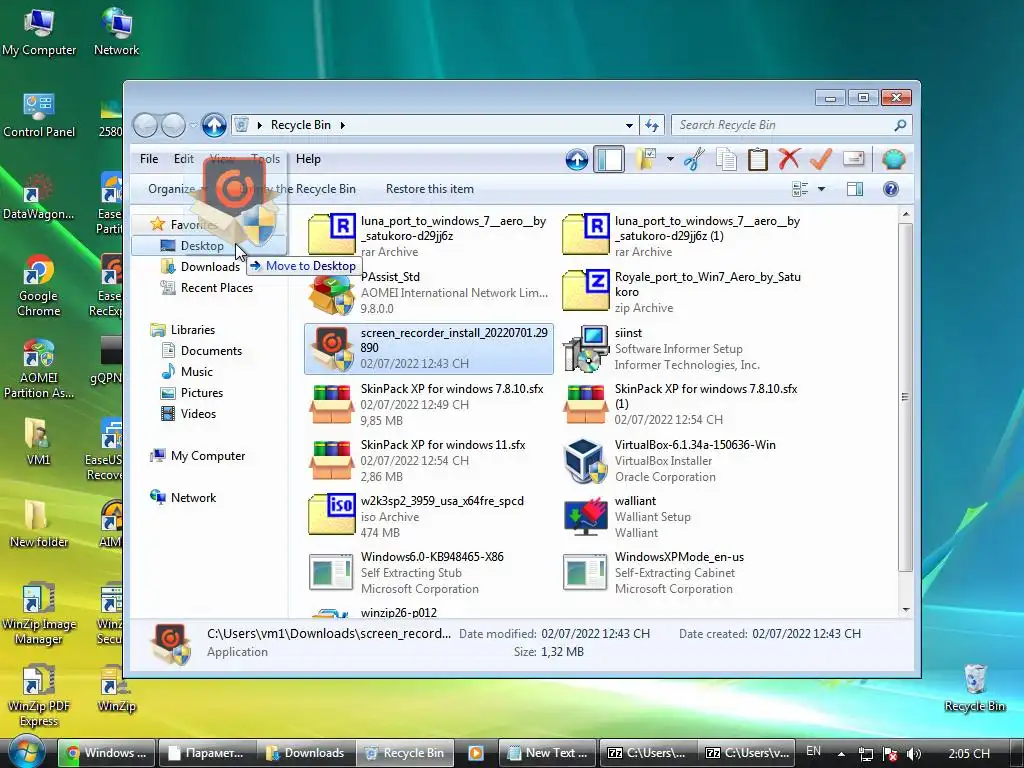Click the volume speaker tray icon
Image resolution: width=1024 pixels, height=768 pixels.
coord(914,754)
